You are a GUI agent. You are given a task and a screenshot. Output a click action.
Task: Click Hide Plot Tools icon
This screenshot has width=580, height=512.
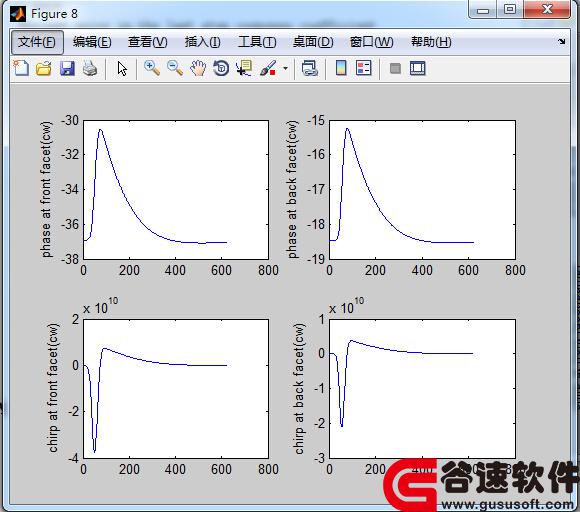tap(395, 68)
